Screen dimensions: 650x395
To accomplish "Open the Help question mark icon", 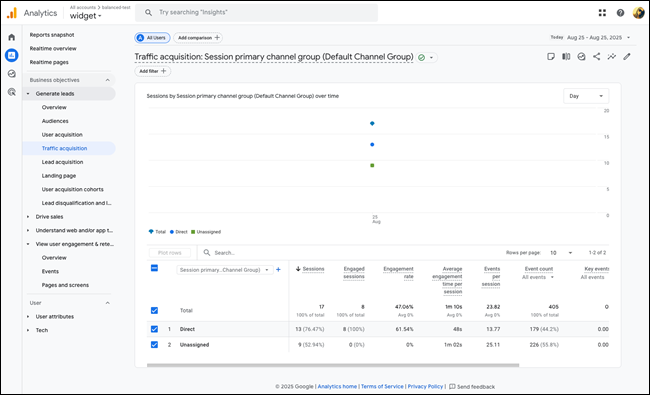I will pos(620,13).
